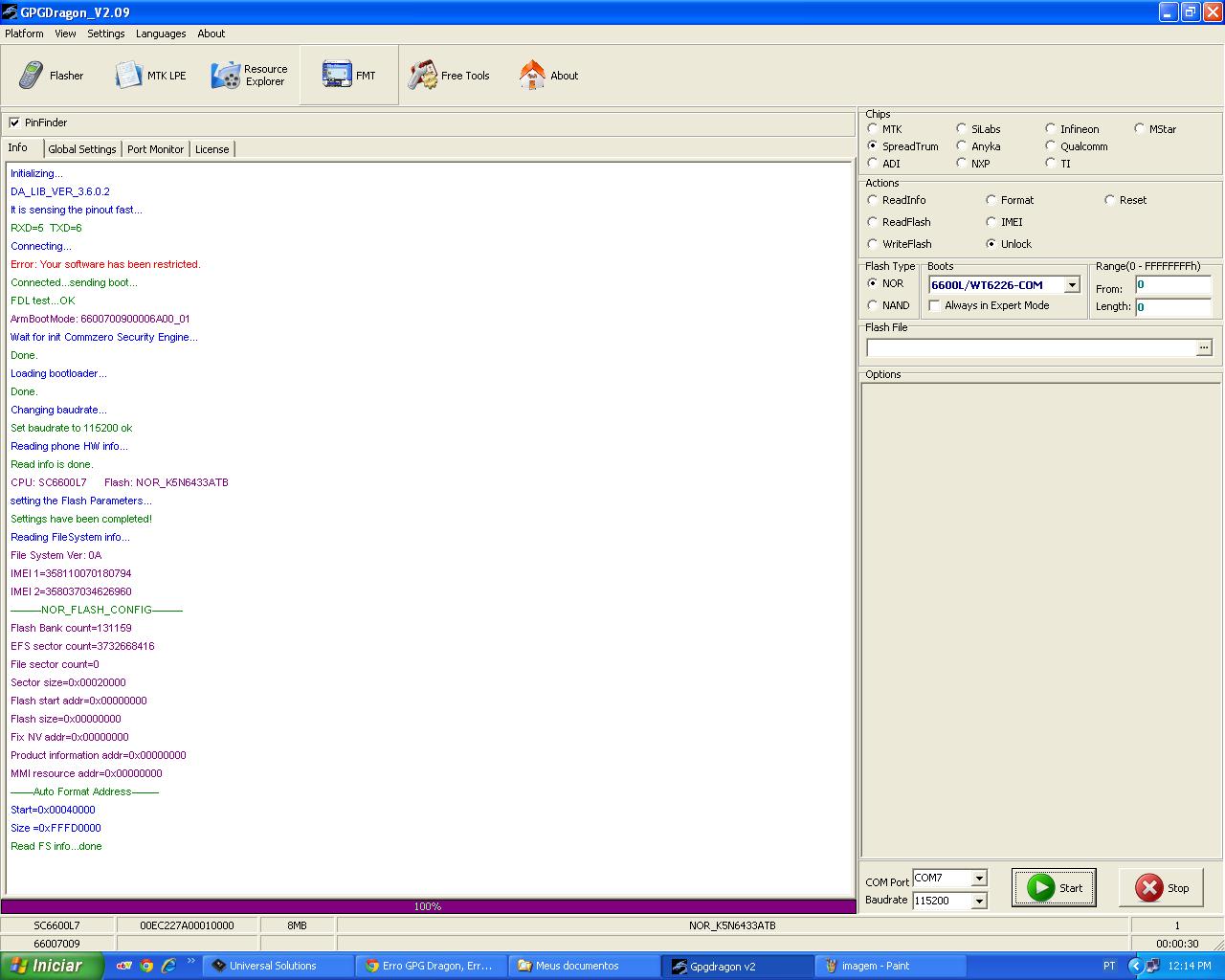Switch to imagem - Paint taskbar window
Viewport: 1225px width, 980px height.
point(890,966)
